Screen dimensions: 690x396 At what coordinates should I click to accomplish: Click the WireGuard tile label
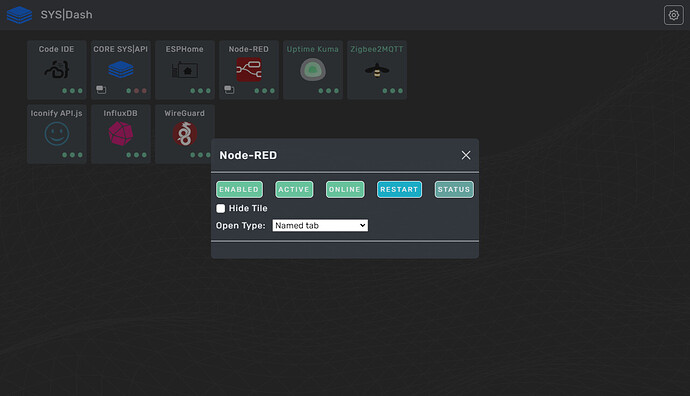coord(185,114)
